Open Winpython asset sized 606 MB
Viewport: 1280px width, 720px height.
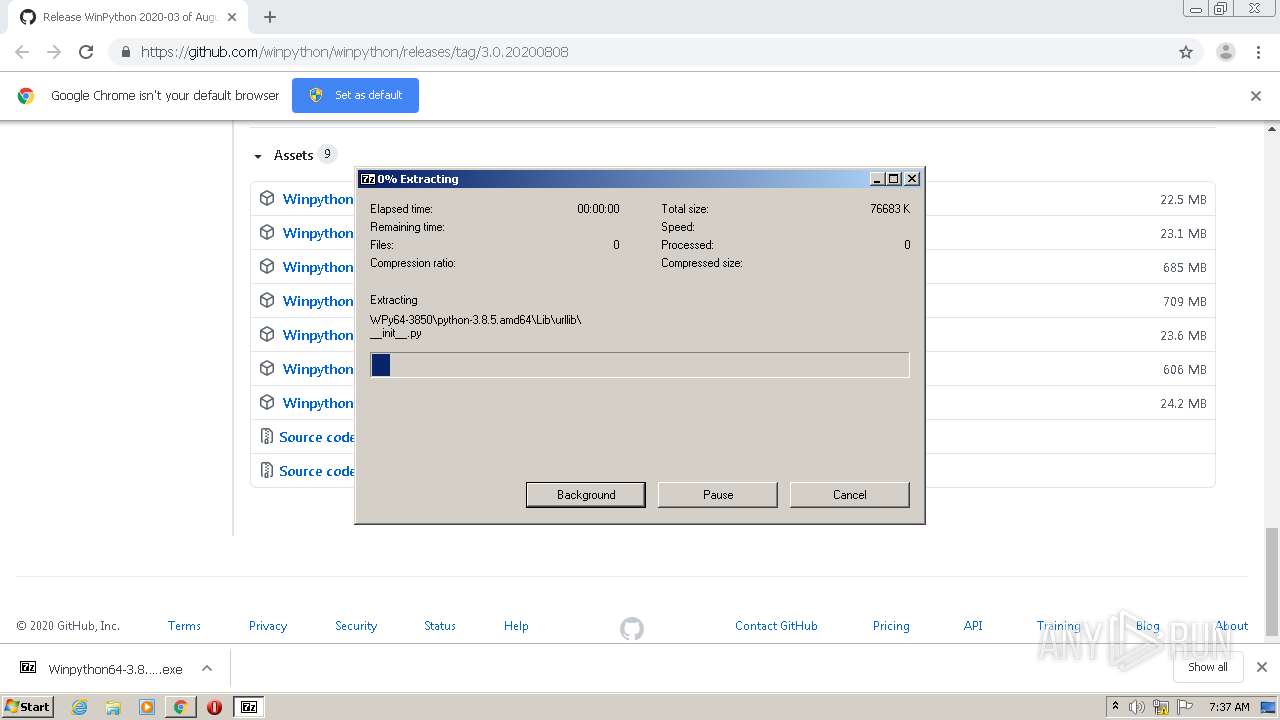pyautogui.click(x=318, y=369)
